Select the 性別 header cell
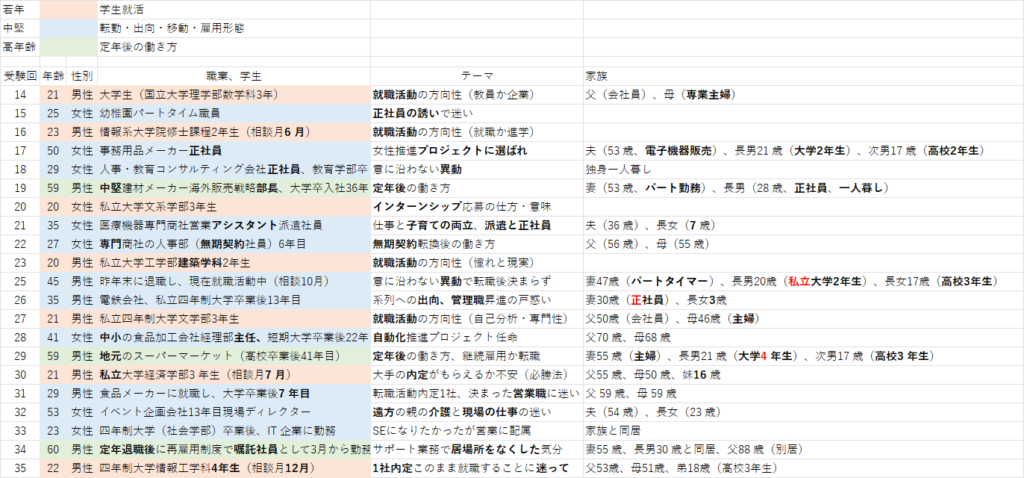The width and height of the screenshot is (1024, 478). (83, 75)
